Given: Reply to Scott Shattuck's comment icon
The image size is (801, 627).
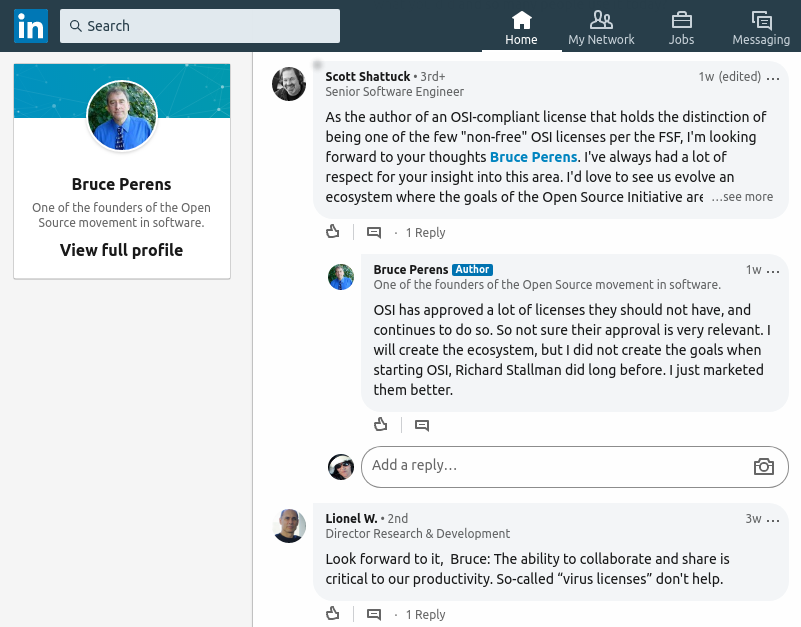Looking at the screenshot, I should click(x=374, y=233).
